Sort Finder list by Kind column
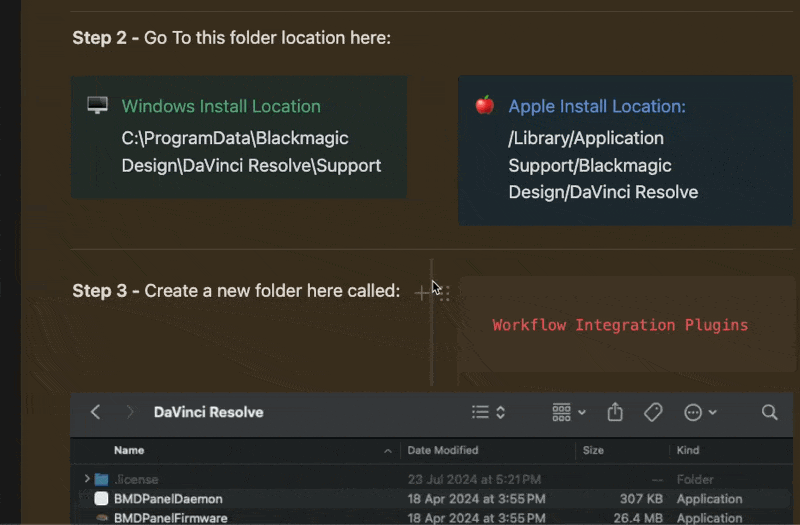This screenshot has height=525, width=800. (688, 450)
